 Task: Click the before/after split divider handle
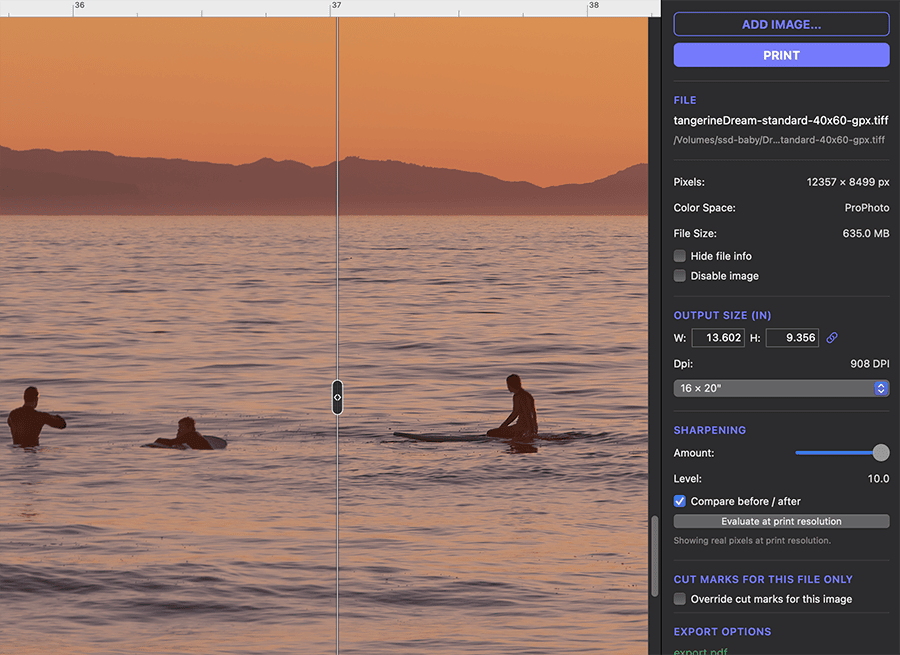click(x=338, y=397)
